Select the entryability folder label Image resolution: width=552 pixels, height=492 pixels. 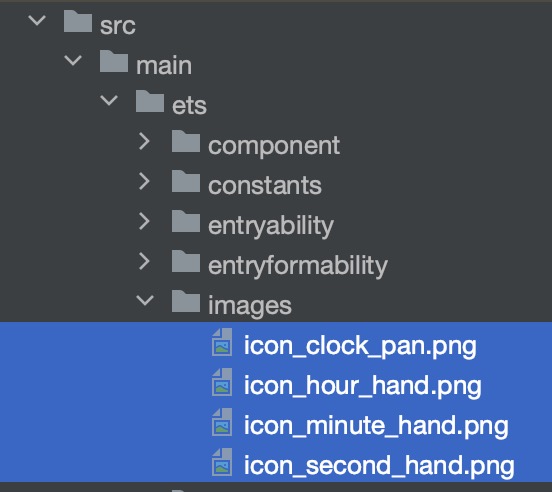[271, 226]
